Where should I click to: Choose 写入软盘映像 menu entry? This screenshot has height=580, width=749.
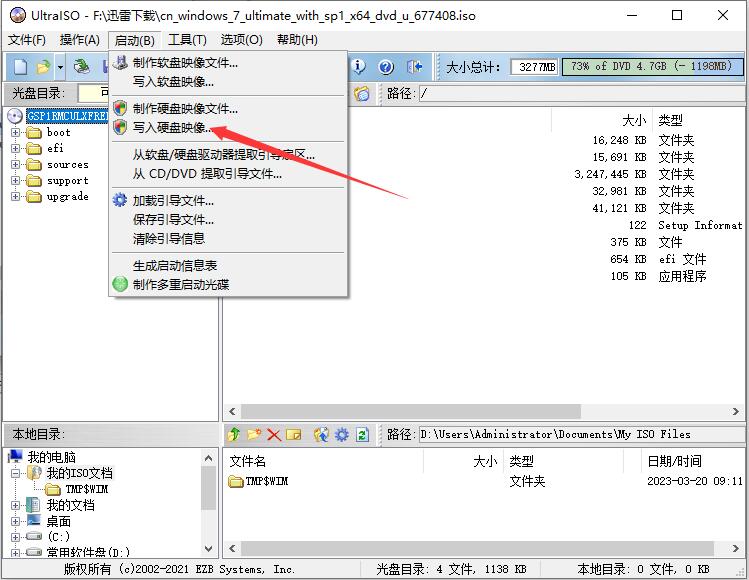[x=228, y=82]
